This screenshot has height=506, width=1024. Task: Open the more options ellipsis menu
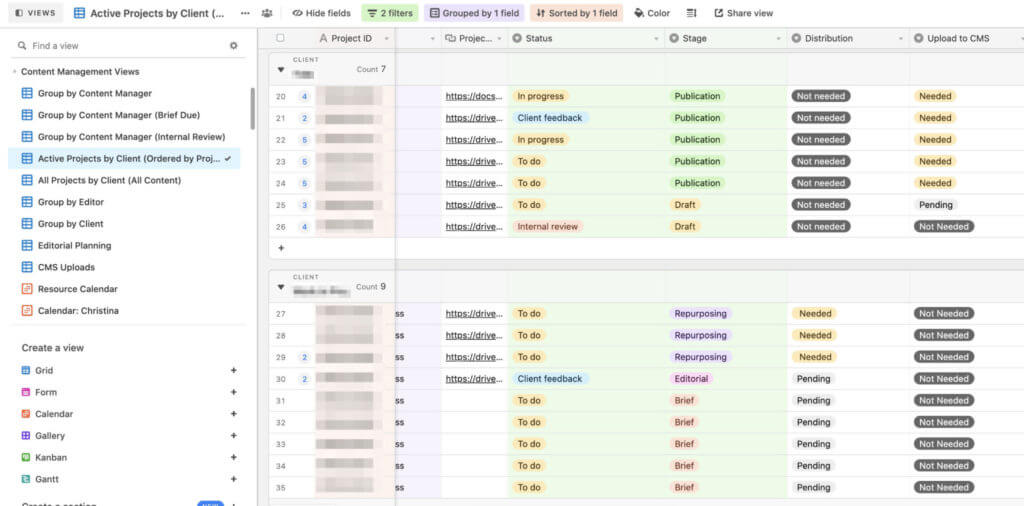[246, 13]
